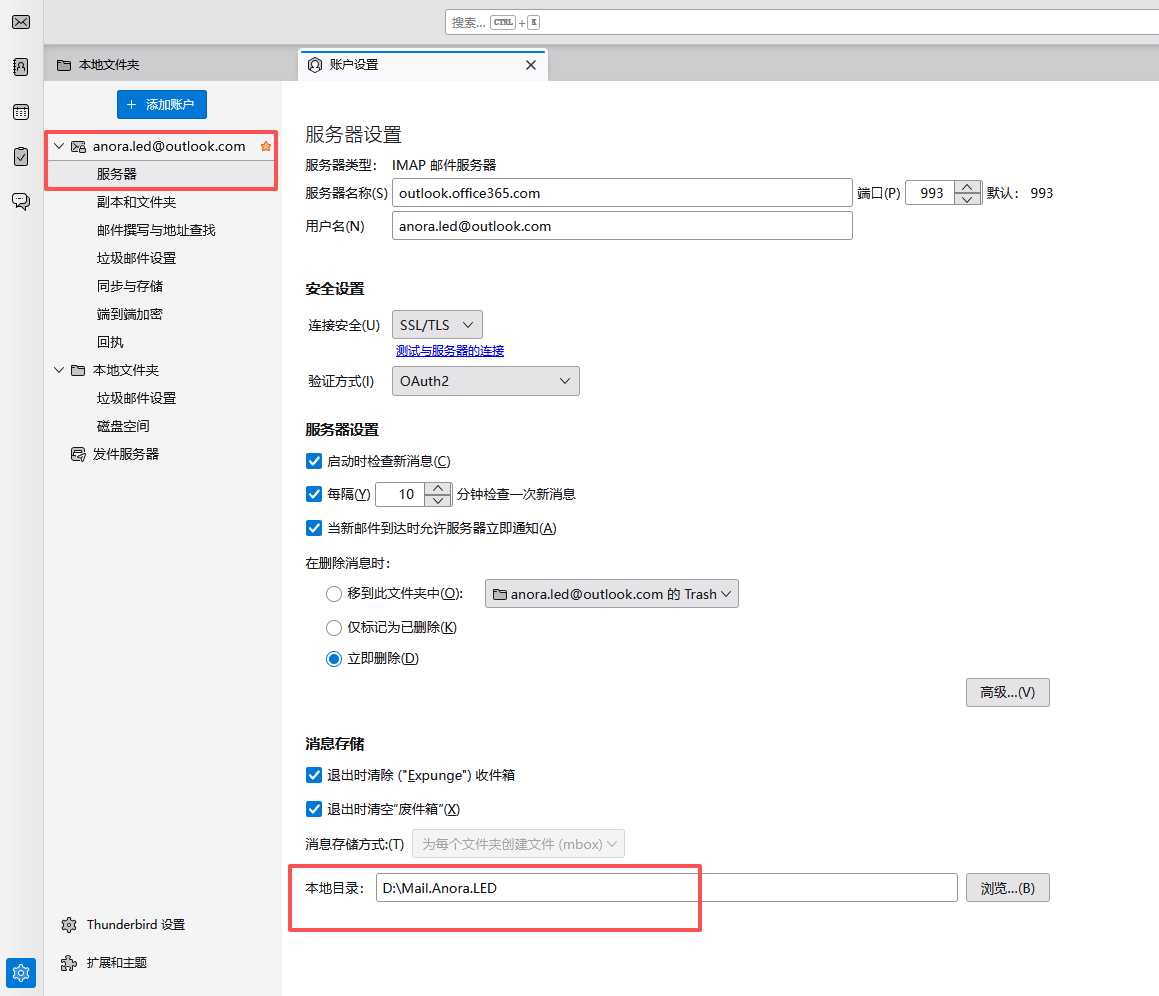Click the 浏览 button
Screen dimensions: 1159x996
pos(1007,887)
